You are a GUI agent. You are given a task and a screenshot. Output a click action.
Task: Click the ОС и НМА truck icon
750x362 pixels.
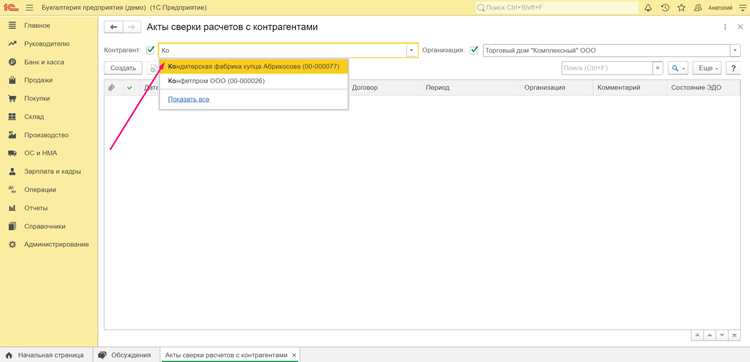coord(13,153)
